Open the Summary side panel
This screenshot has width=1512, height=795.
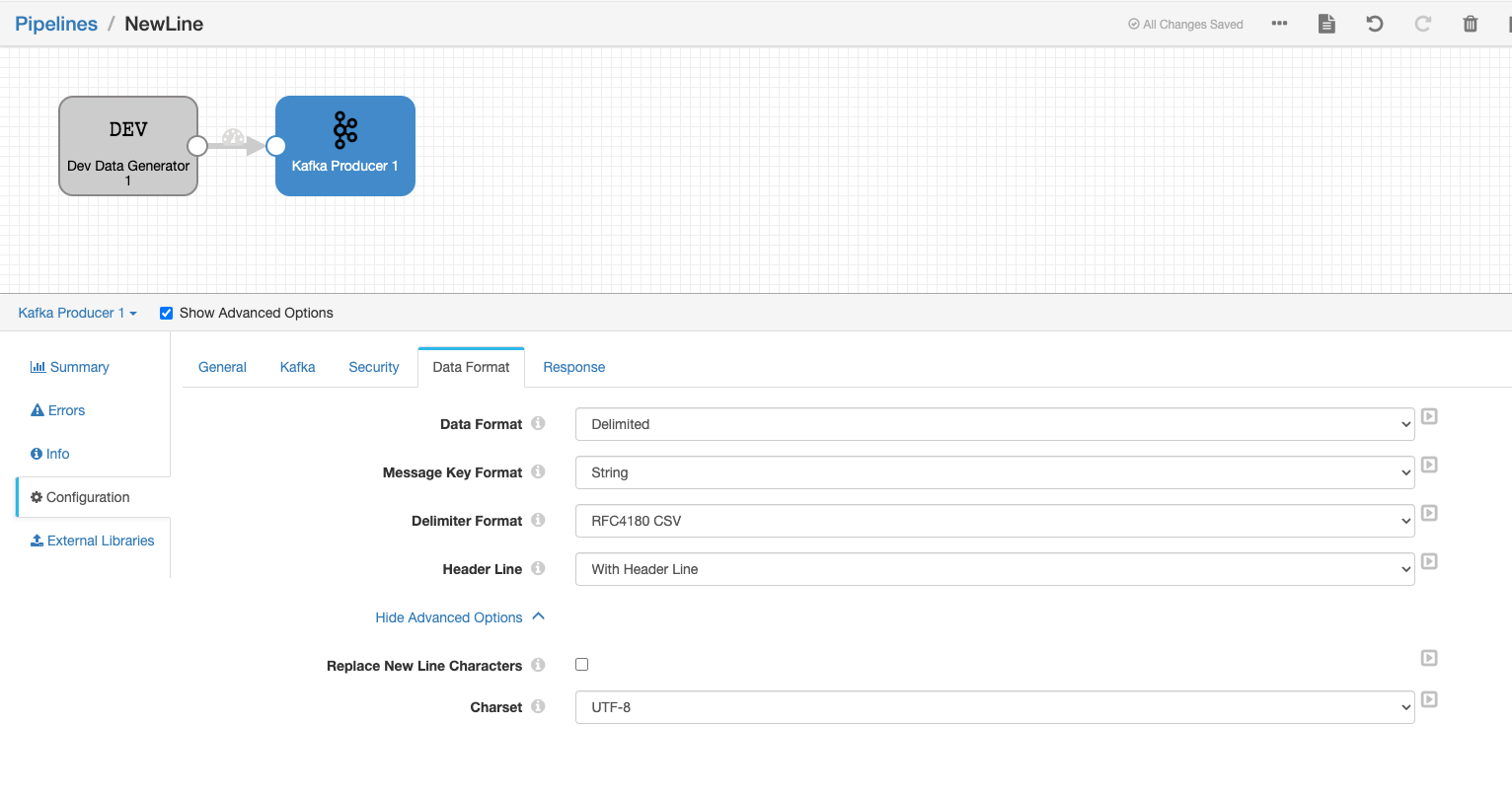(x=70, y=367)
